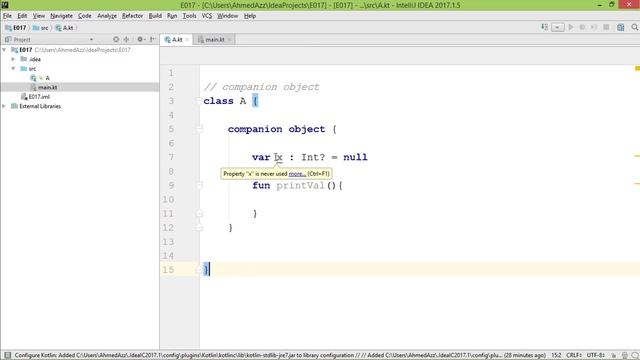Screen dimensions: 640x360
Task: Click the memory indicator icon at status bar end
Action: [x=635, y=356]
